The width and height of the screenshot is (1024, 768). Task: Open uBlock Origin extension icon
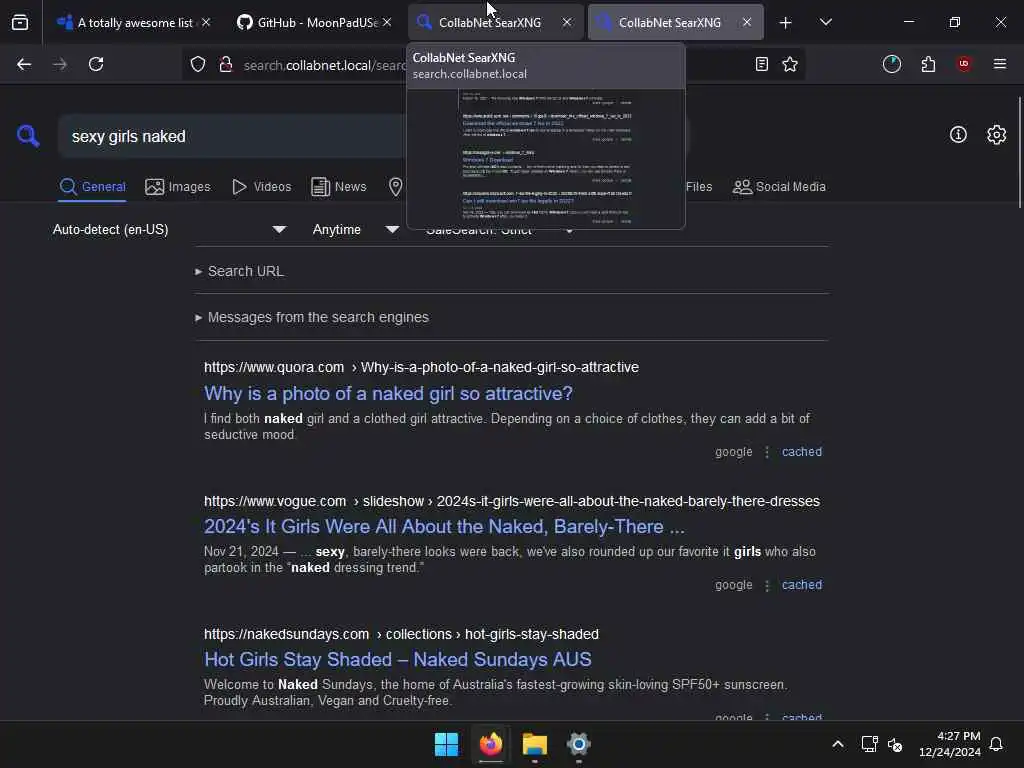pos(964,64)
